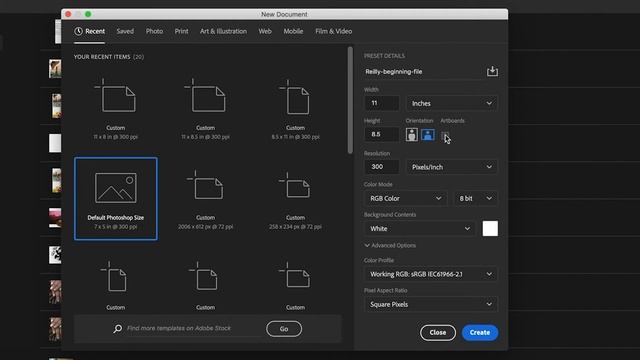Image resolution: width=640 pixels, height=360 pixels.
Task: Click the preset name field Reilly-beginning-file
Action: [x=422, y=71]
